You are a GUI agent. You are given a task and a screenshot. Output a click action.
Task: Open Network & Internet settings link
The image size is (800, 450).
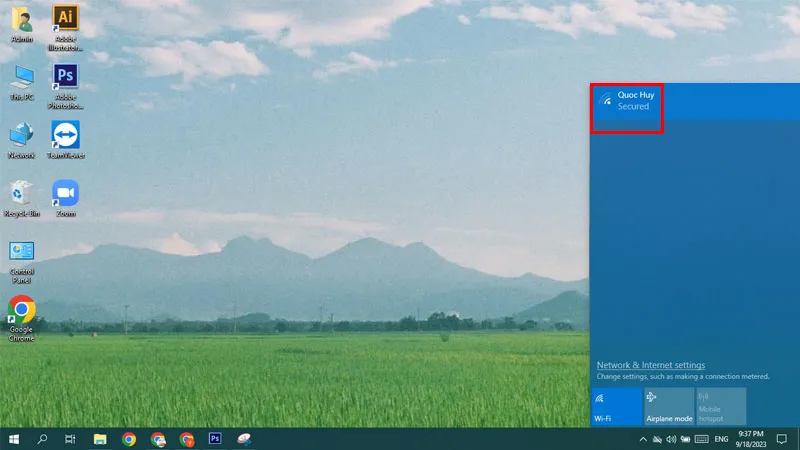click(x=650, y=365)
